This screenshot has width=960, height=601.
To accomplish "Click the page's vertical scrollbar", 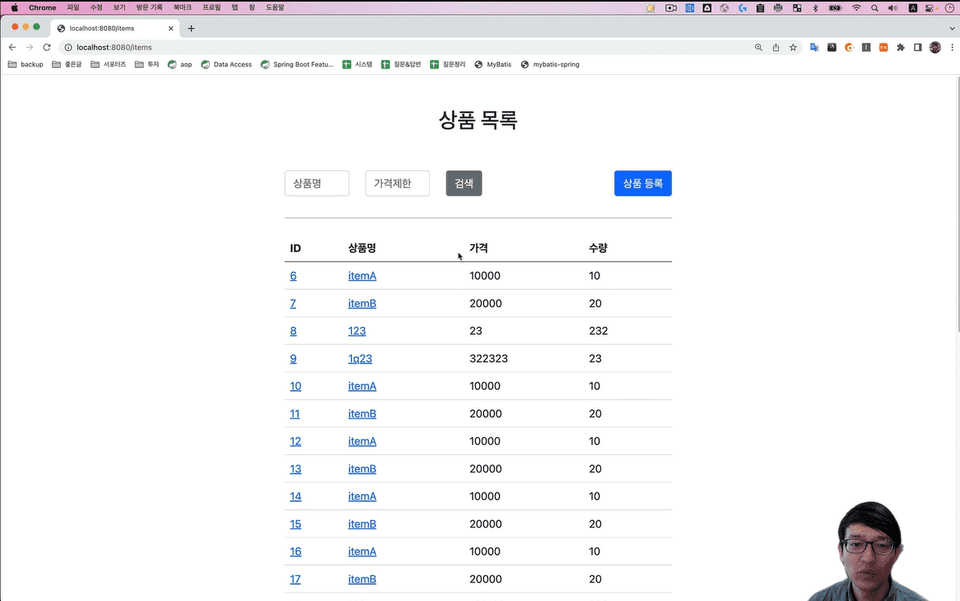I will point(956,205).
